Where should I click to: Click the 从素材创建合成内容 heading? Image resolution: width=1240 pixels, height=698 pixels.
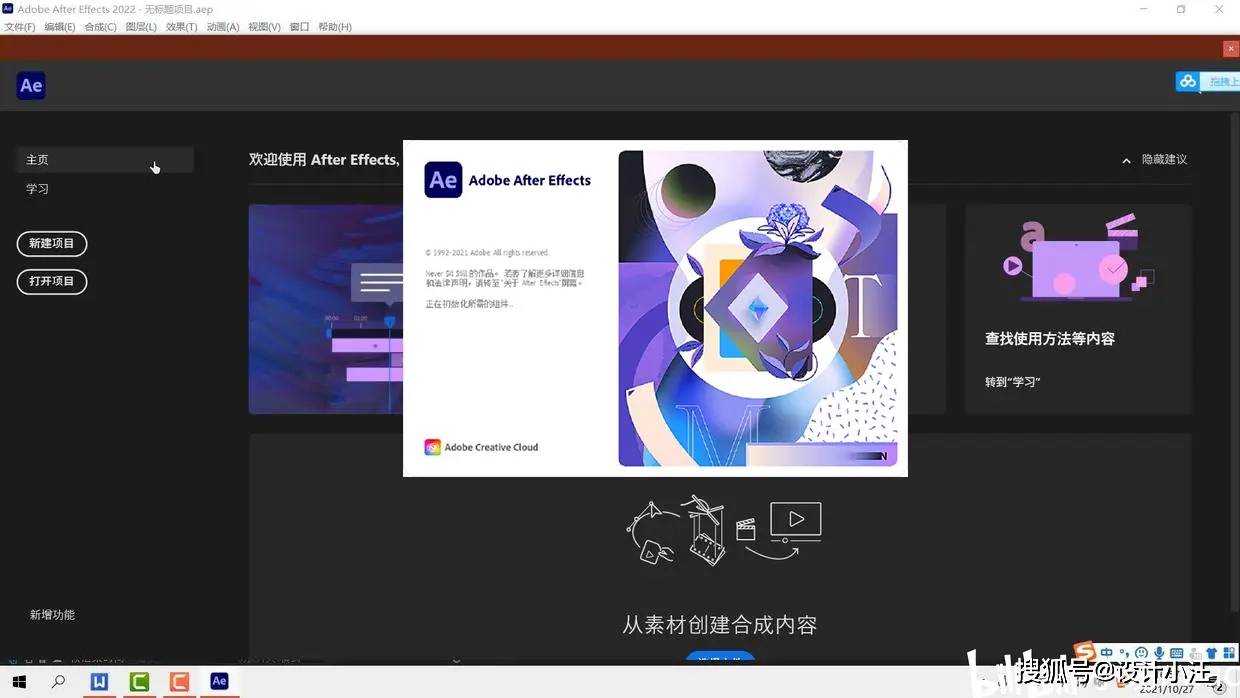(720, 626)
